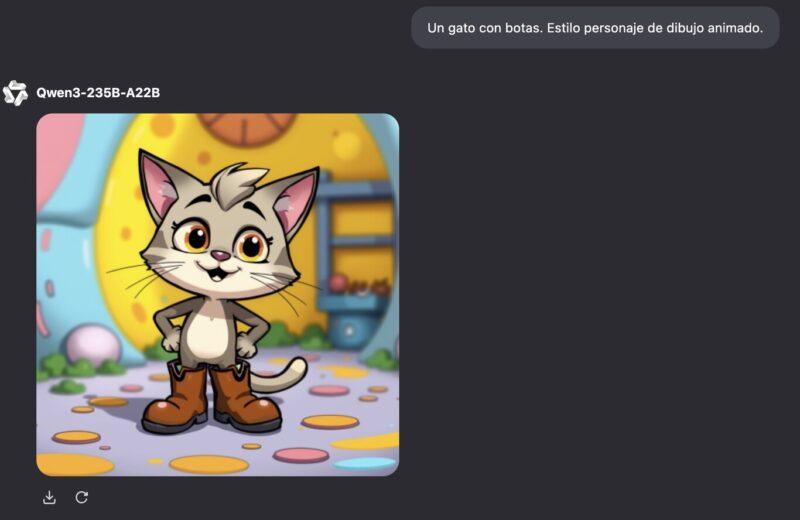Image resolution: width=800 pixels, height=520 pixels.
Task: Open the generated cat with boots image
Action: coord(218,295)
